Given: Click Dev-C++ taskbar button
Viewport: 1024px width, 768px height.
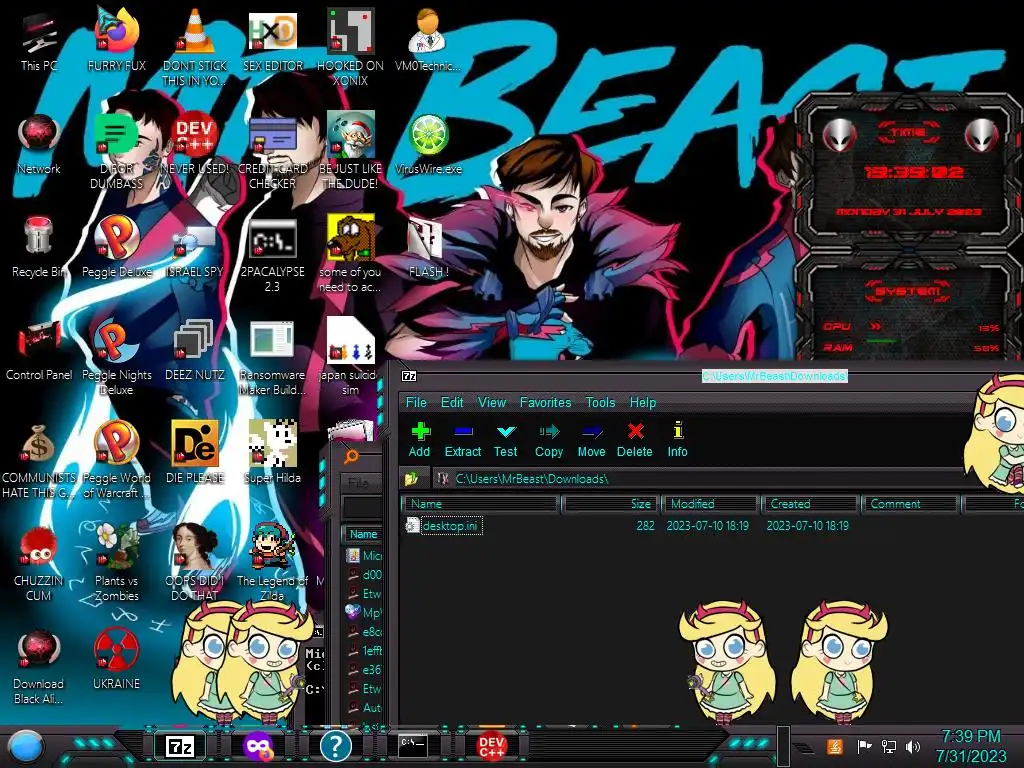Looking at the screenshot, I should (x=491, y=746).
